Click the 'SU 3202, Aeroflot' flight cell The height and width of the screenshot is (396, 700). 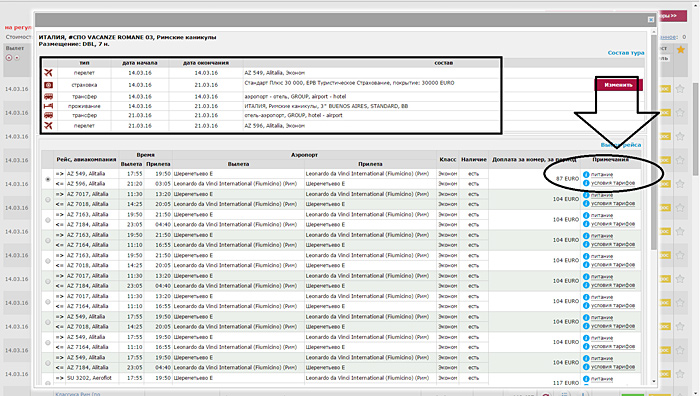pyautogui.click(x=89, y=378)
